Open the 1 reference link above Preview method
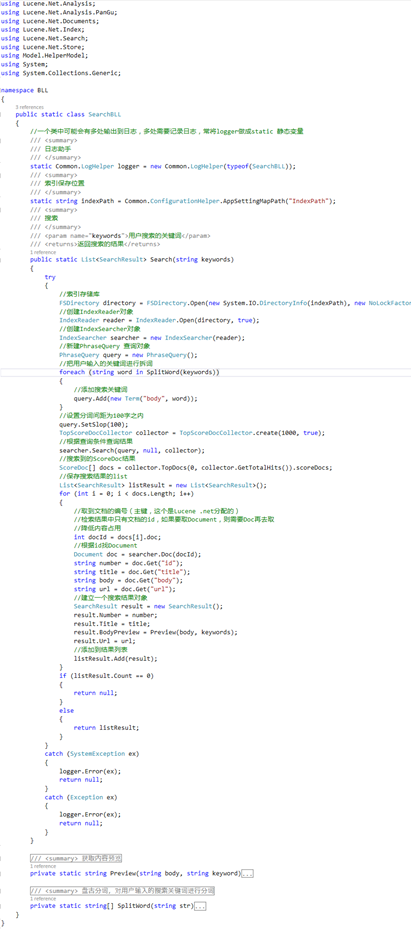 (42, 866)
